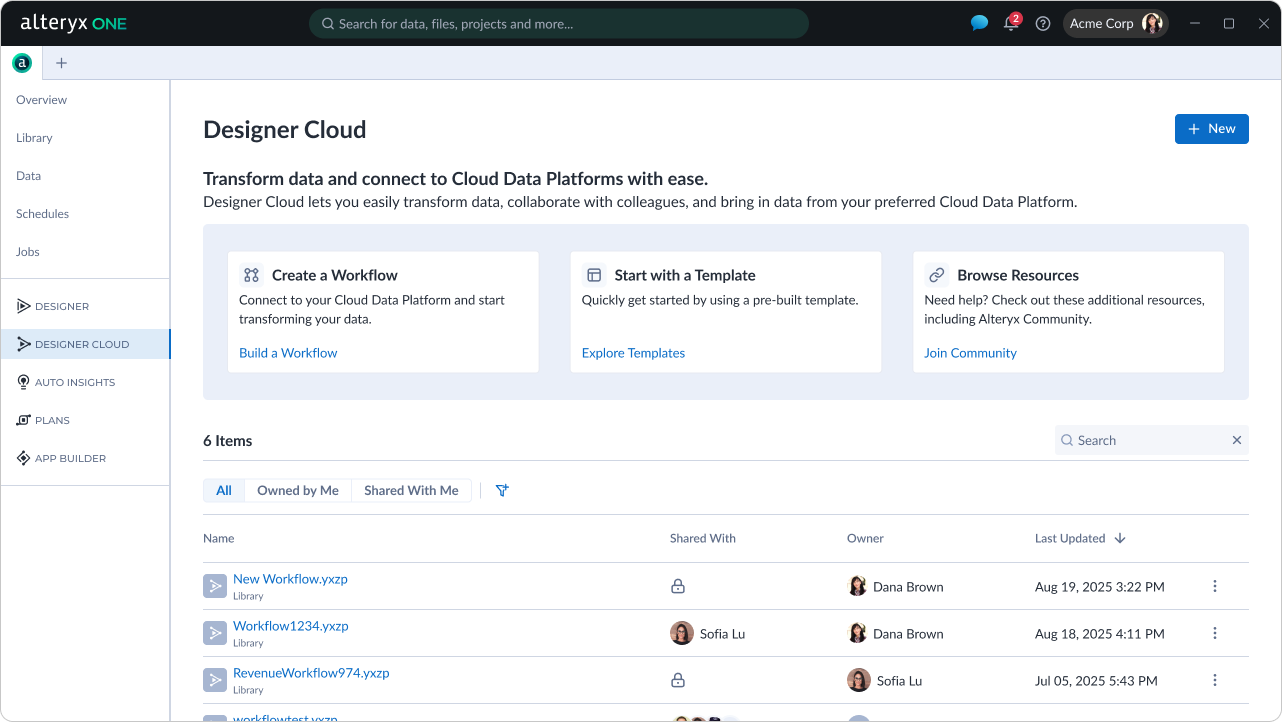The height and width of the screenshot is (722, 1282).
Task: Expand row actions for RevenueWorkflow974.yxzp
Action: [1215, 681]
